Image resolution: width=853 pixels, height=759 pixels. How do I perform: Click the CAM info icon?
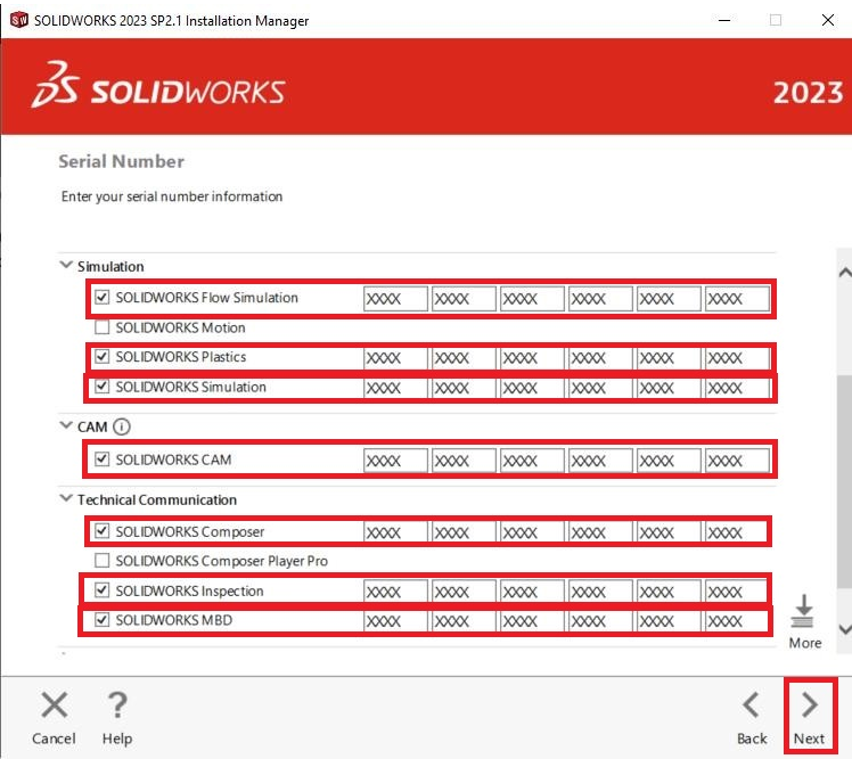(x=122, y=427)
